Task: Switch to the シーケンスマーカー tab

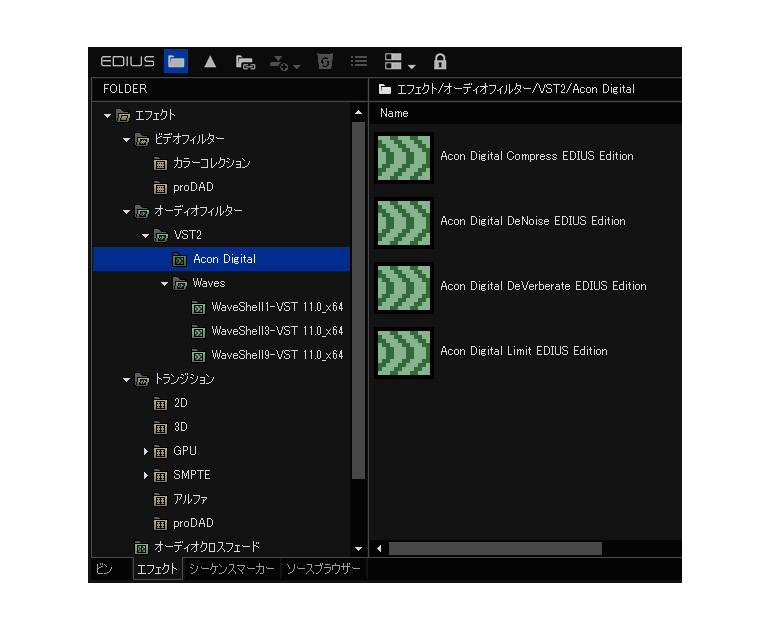Action: pyautogui.click(x=232, y=569)
